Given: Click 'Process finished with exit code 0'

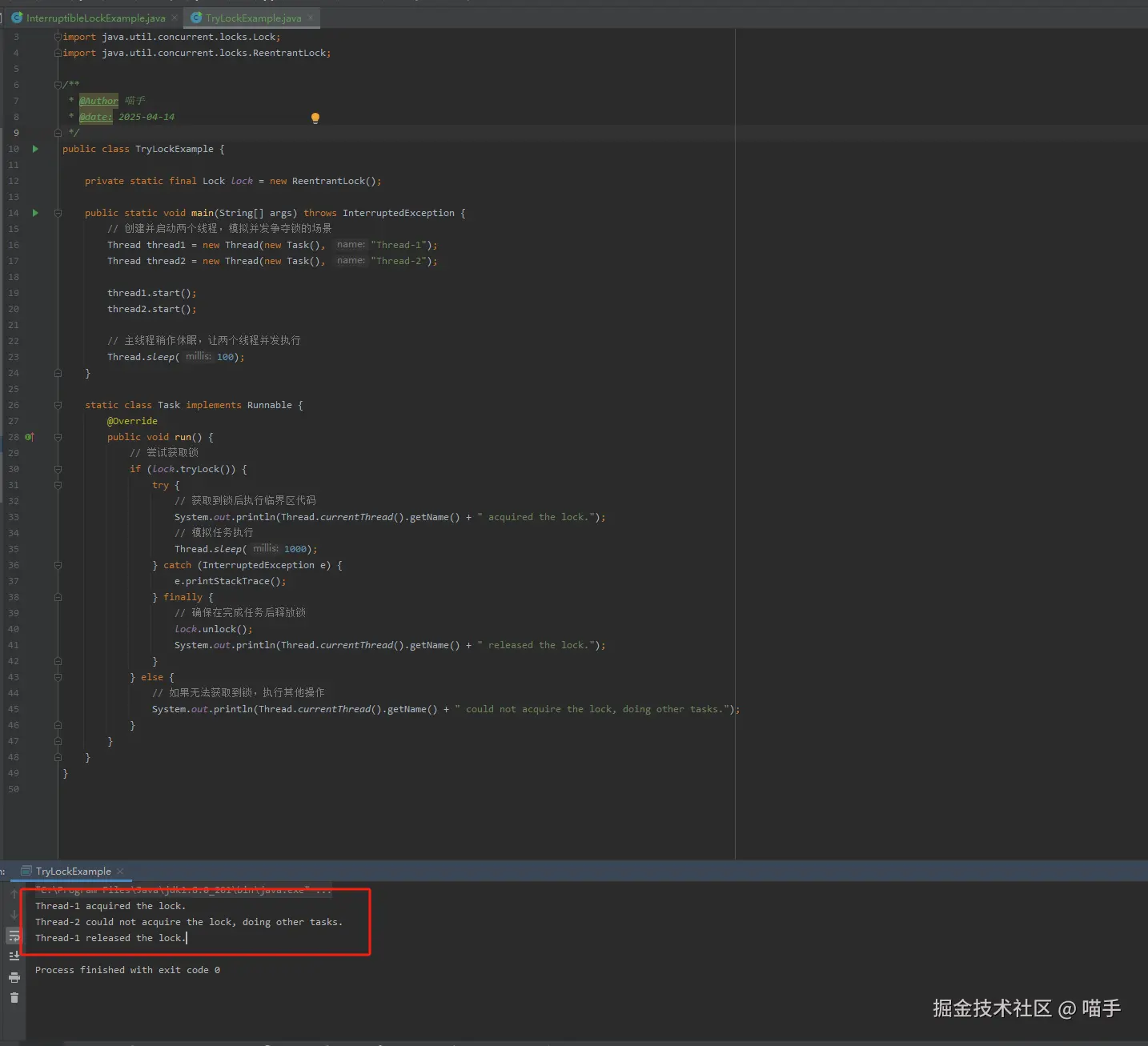Looking at the screenshot, I should click(127, 970).
